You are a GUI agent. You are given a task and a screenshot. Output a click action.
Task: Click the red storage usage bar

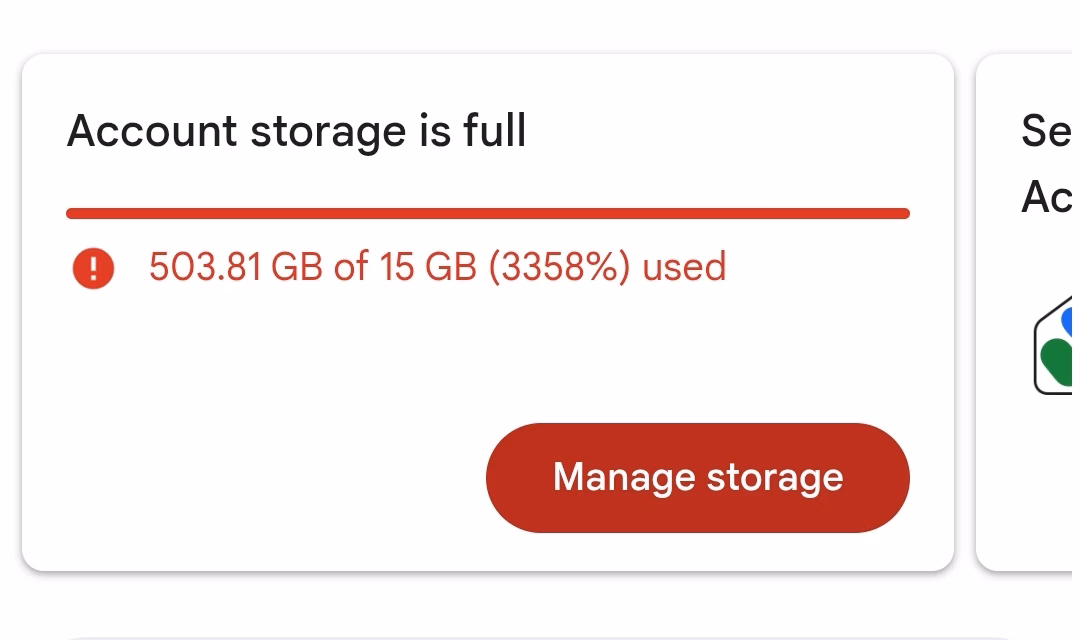(x=487, y=213)
